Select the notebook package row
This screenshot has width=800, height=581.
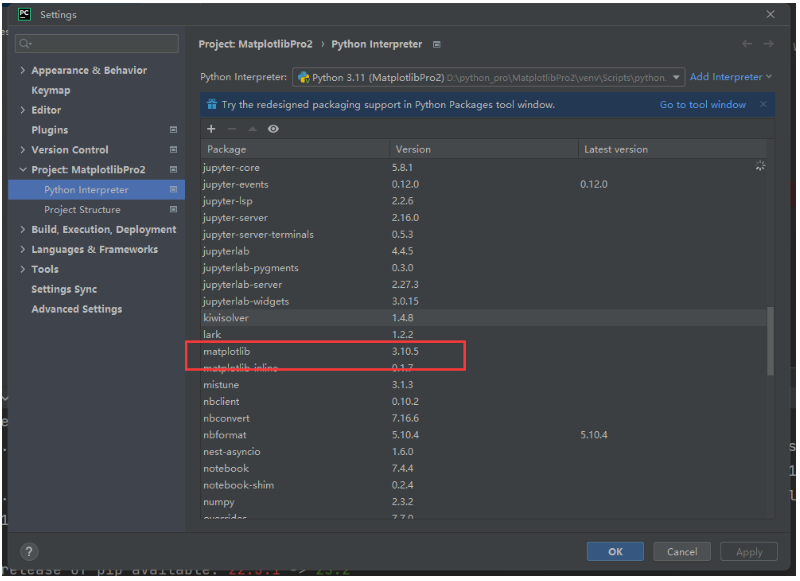click(484, 468)
